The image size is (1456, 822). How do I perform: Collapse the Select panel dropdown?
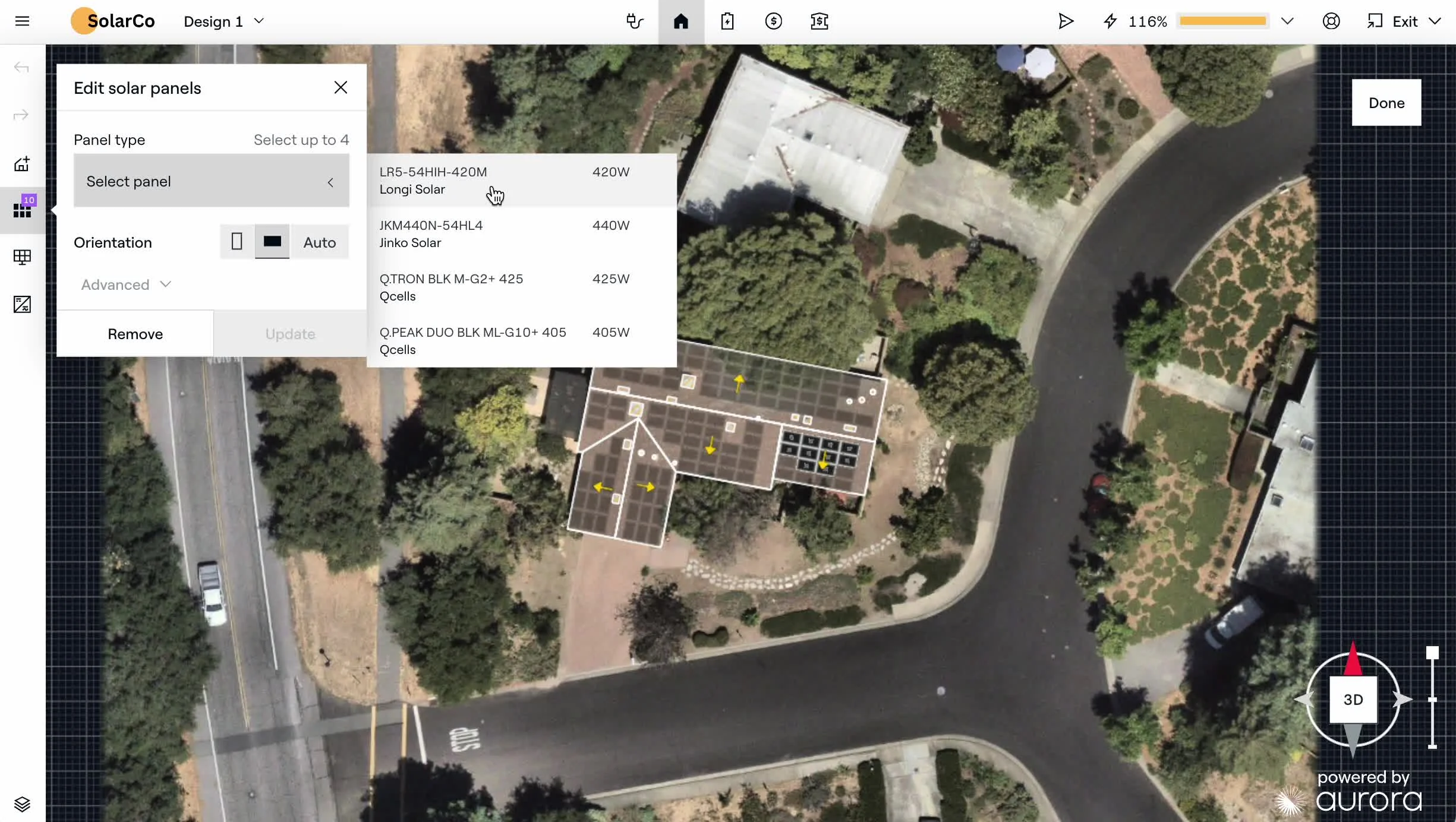point(212,181)
